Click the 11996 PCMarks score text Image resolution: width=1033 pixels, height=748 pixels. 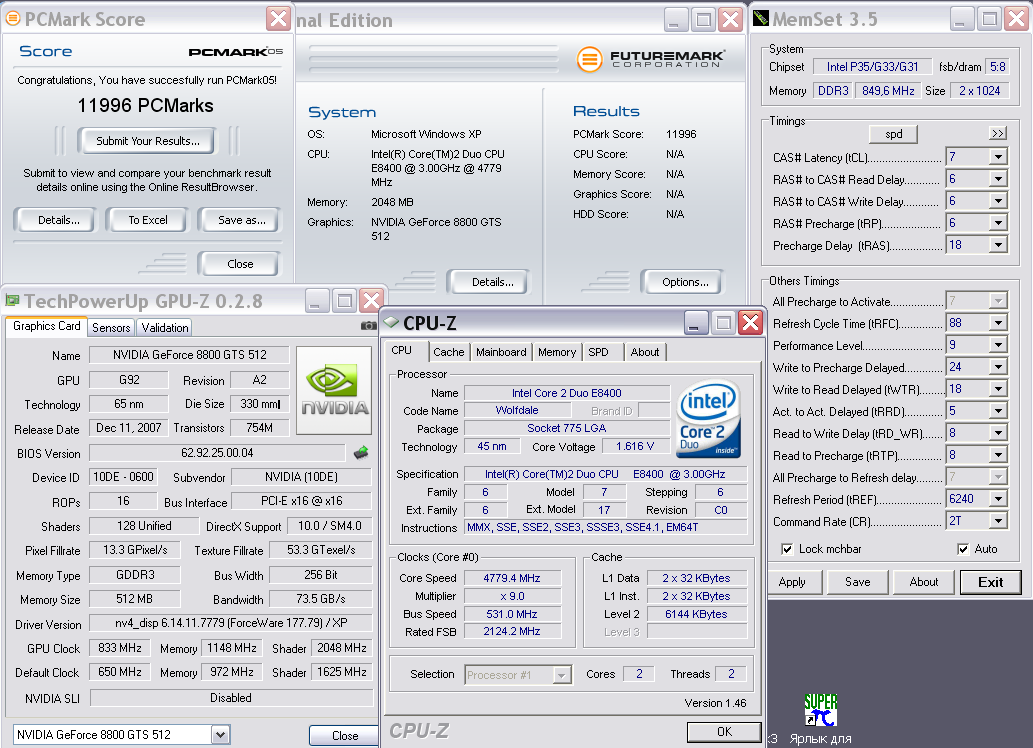[x=146, y=105]
